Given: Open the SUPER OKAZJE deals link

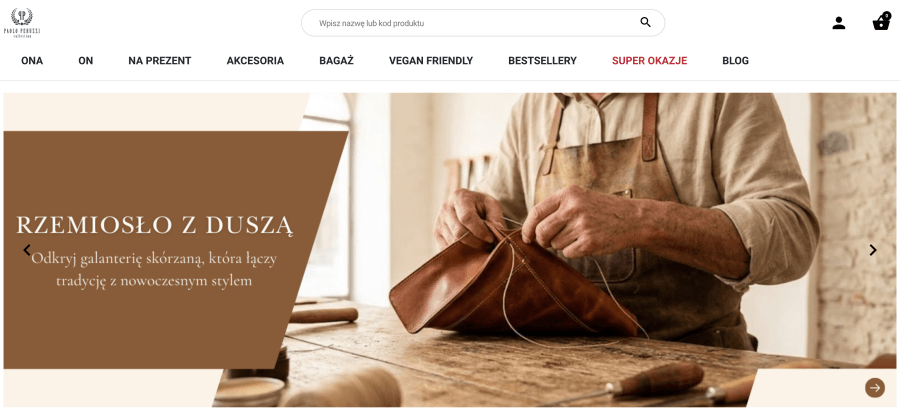Looking at the screenshot, I should click(649, 61).
